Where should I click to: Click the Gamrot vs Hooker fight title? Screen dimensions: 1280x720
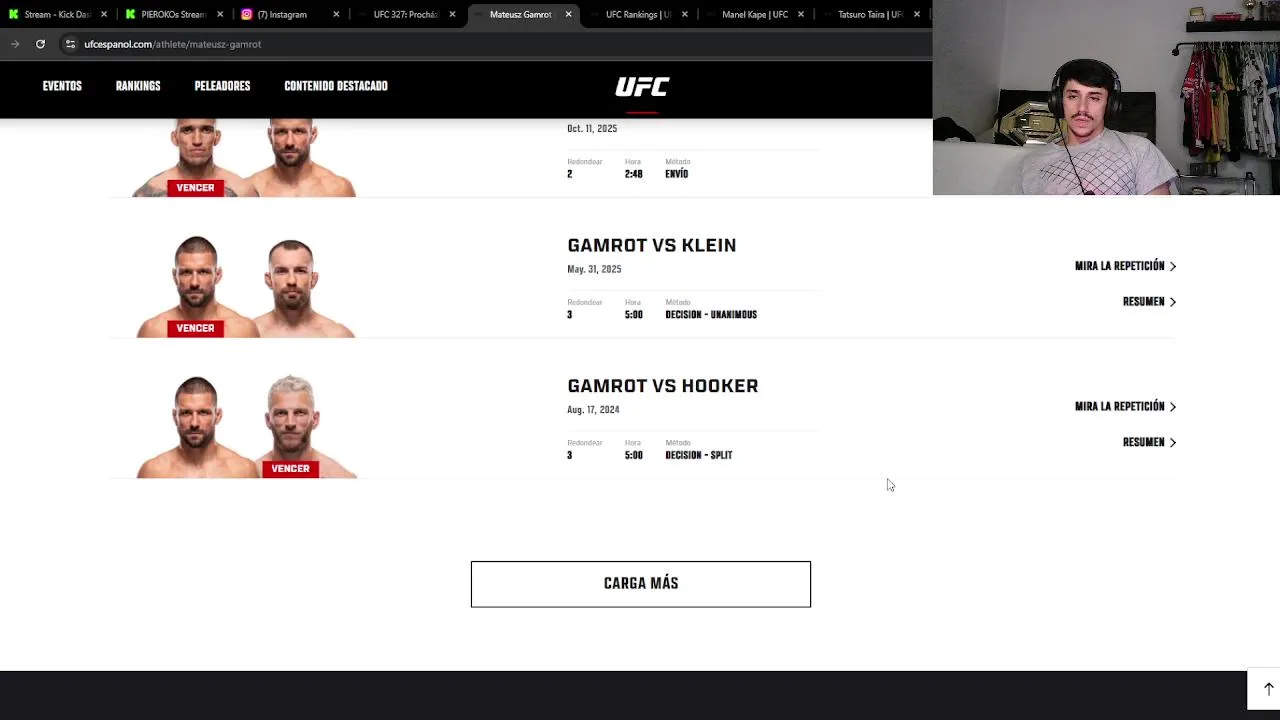tap(662, 386)
